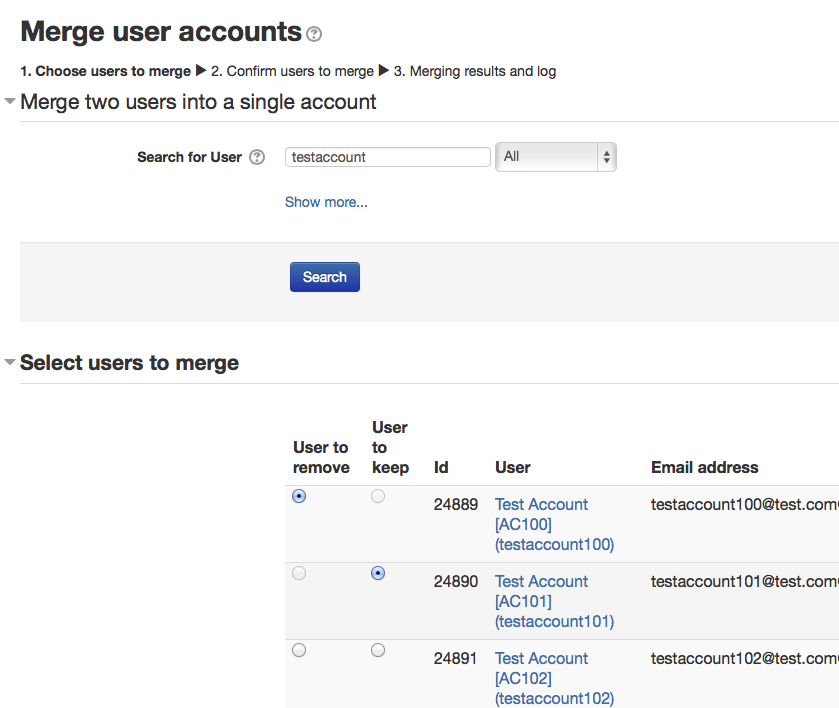Select keep radio for user 24890

(378, 573)
